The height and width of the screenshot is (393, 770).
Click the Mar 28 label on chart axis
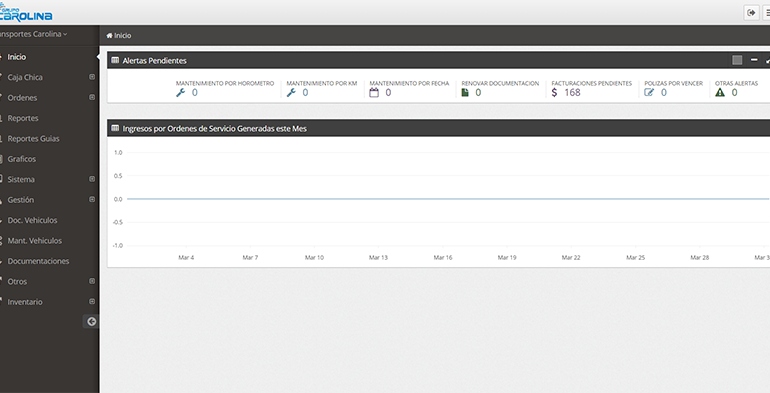tap(700, 257)
